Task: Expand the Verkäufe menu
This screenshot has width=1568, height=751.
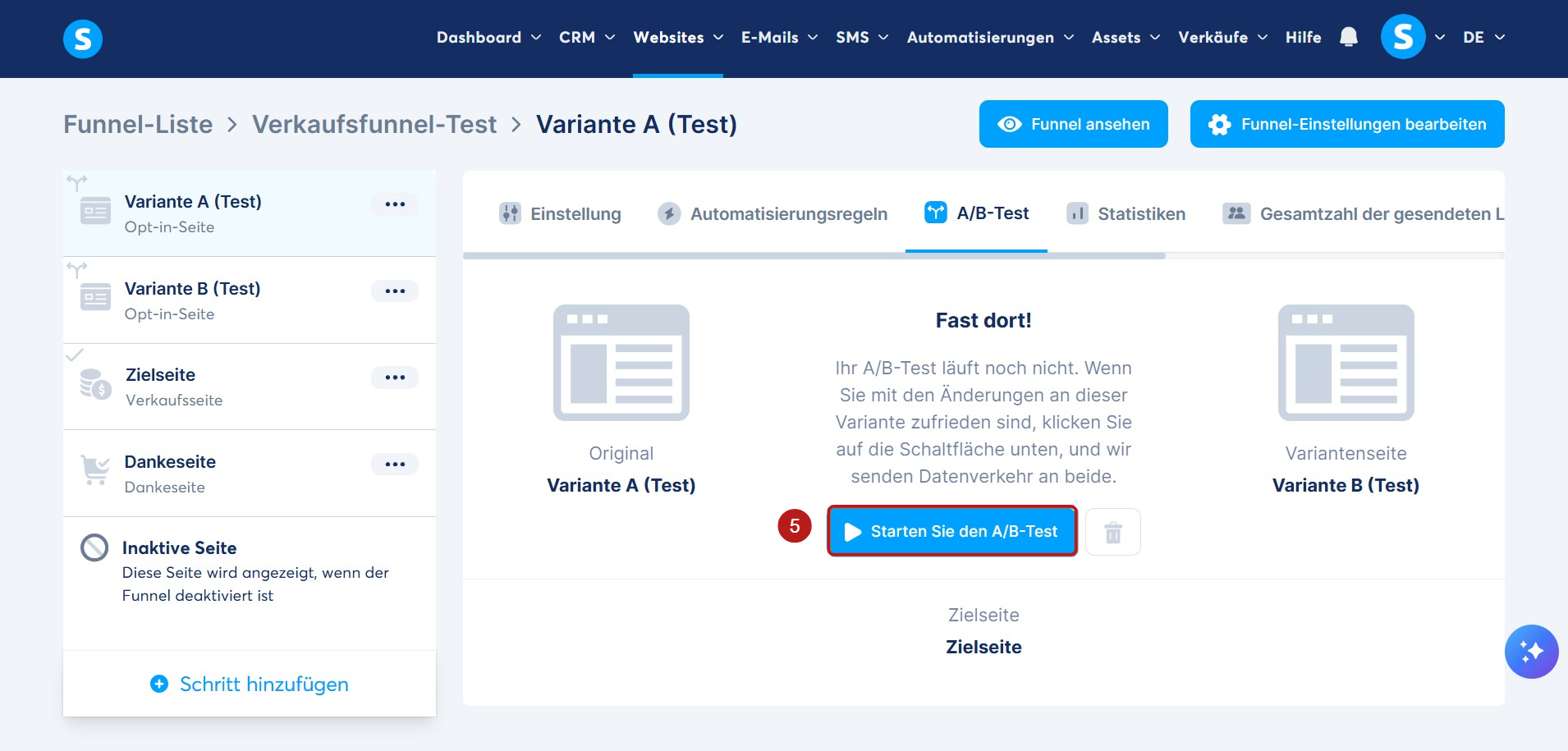Action: pos(1222,37)
